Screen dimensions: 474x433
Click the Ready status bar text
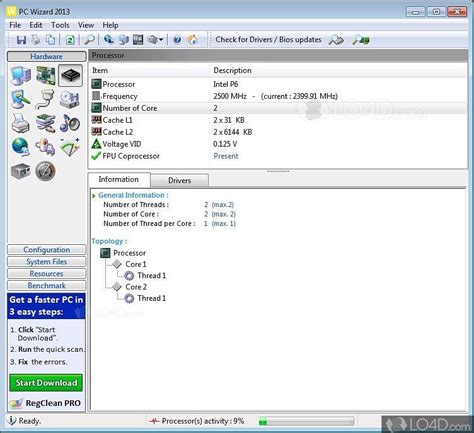(29, 421)
